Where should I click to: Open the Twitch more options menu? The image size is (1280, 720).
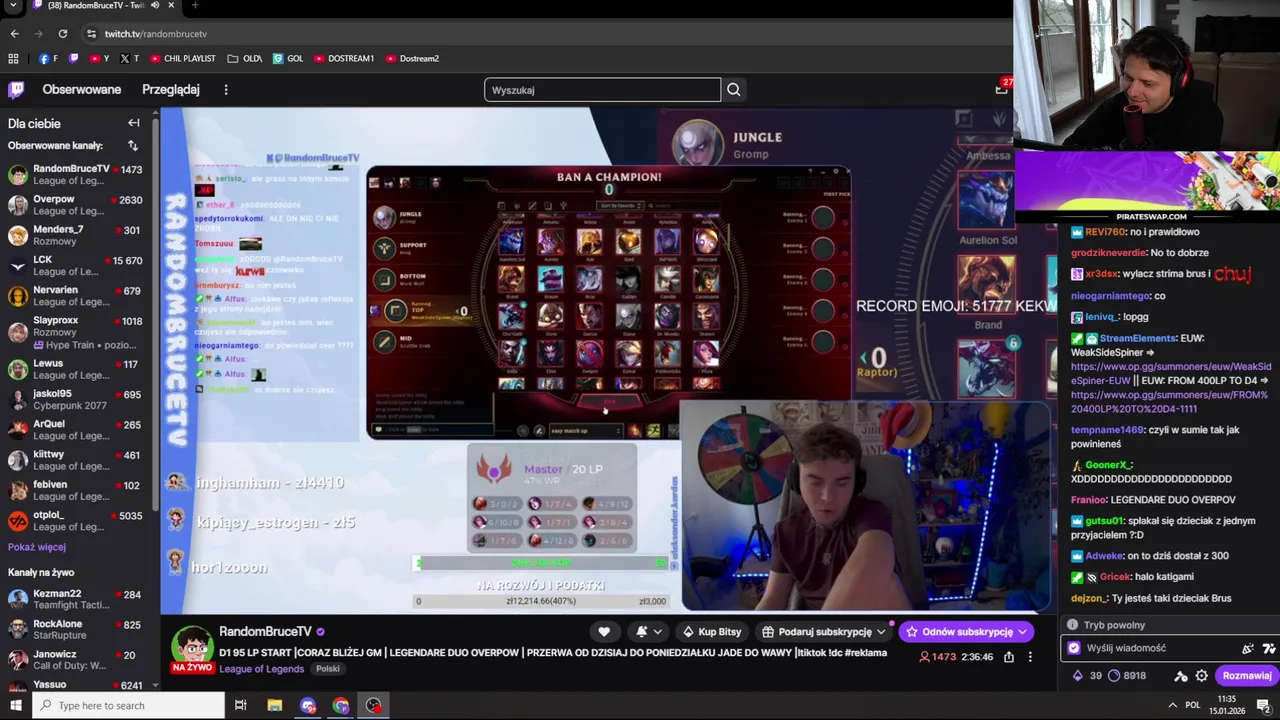tap(226, 90)
